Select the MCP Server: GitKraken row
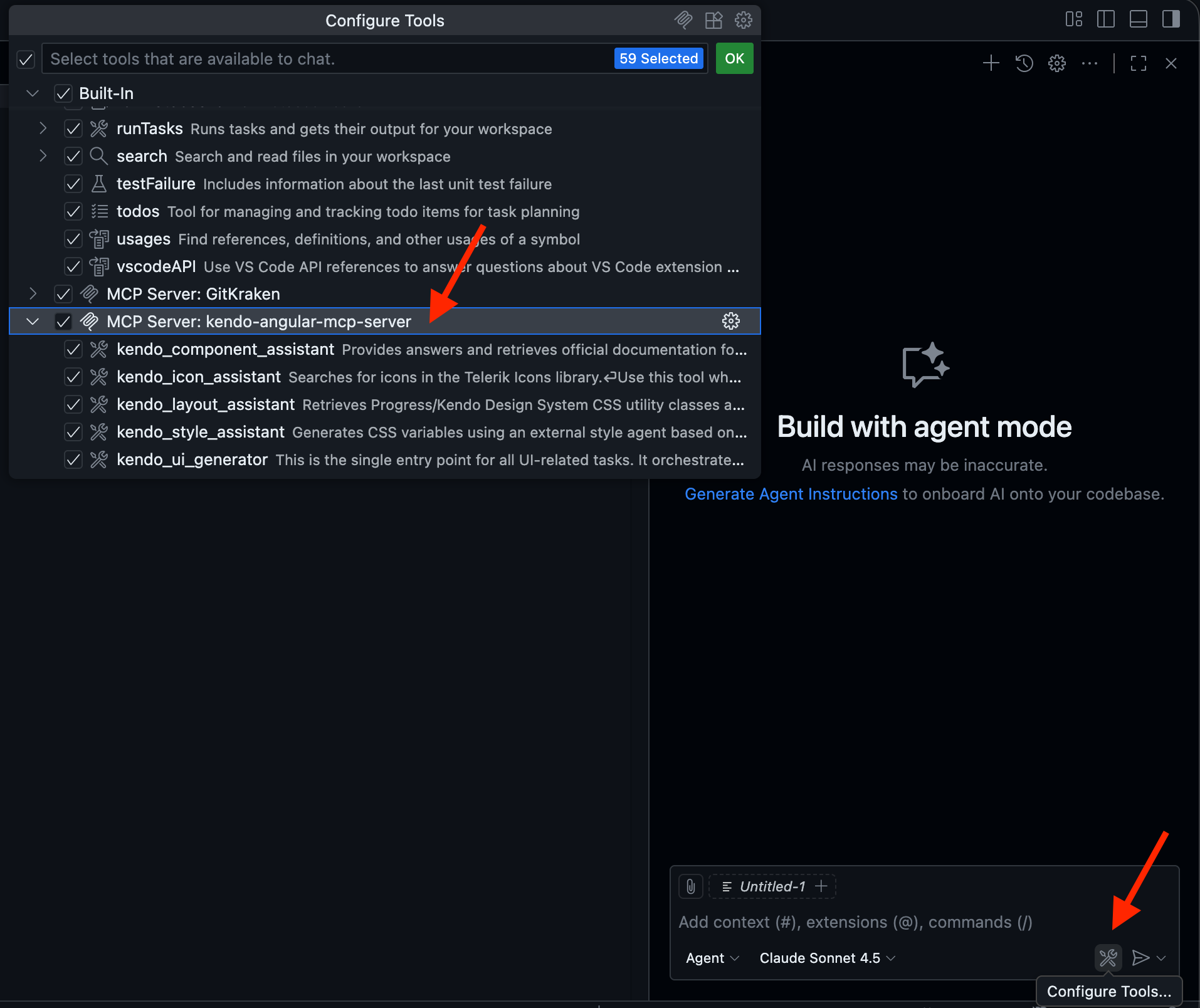The height and width of the screenshot is (1008, 1200). pyautogui.click(x=385, y=293)
